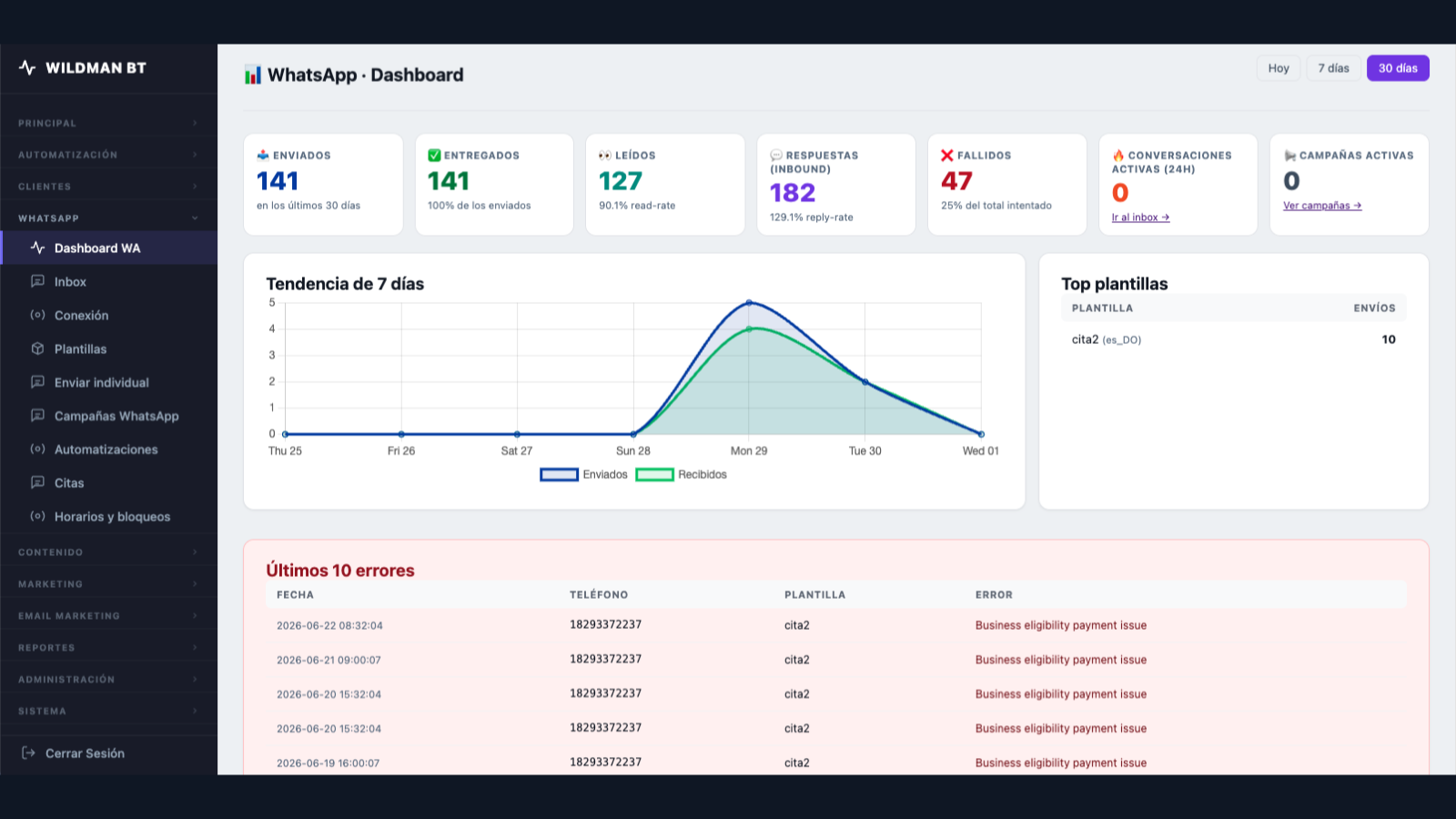Click the cita2 row in Top plantillas

[x=1234, y=339]
